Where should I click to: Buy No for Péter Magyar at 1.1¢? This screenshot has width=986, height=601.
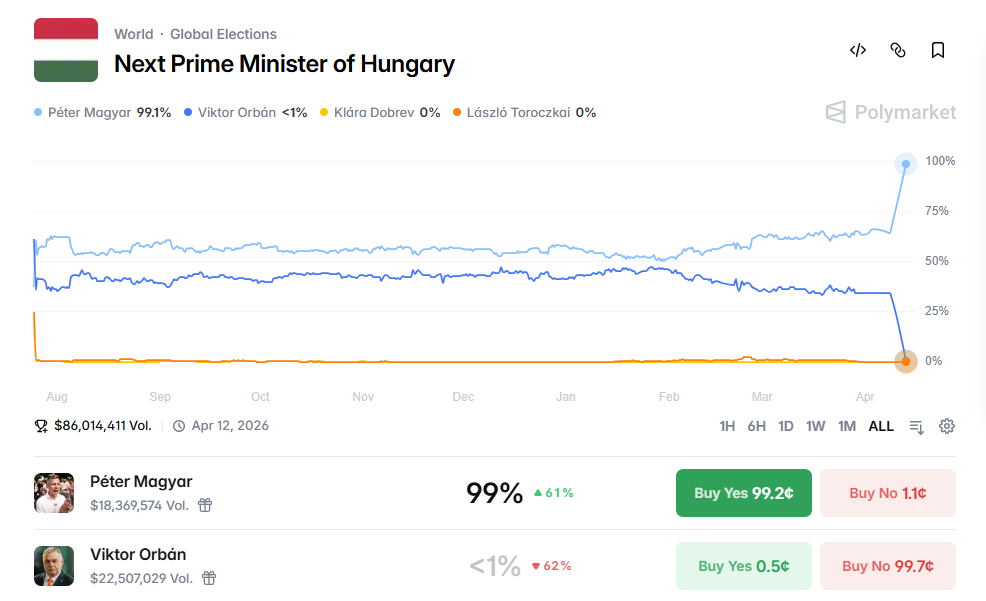pos(887,493)
